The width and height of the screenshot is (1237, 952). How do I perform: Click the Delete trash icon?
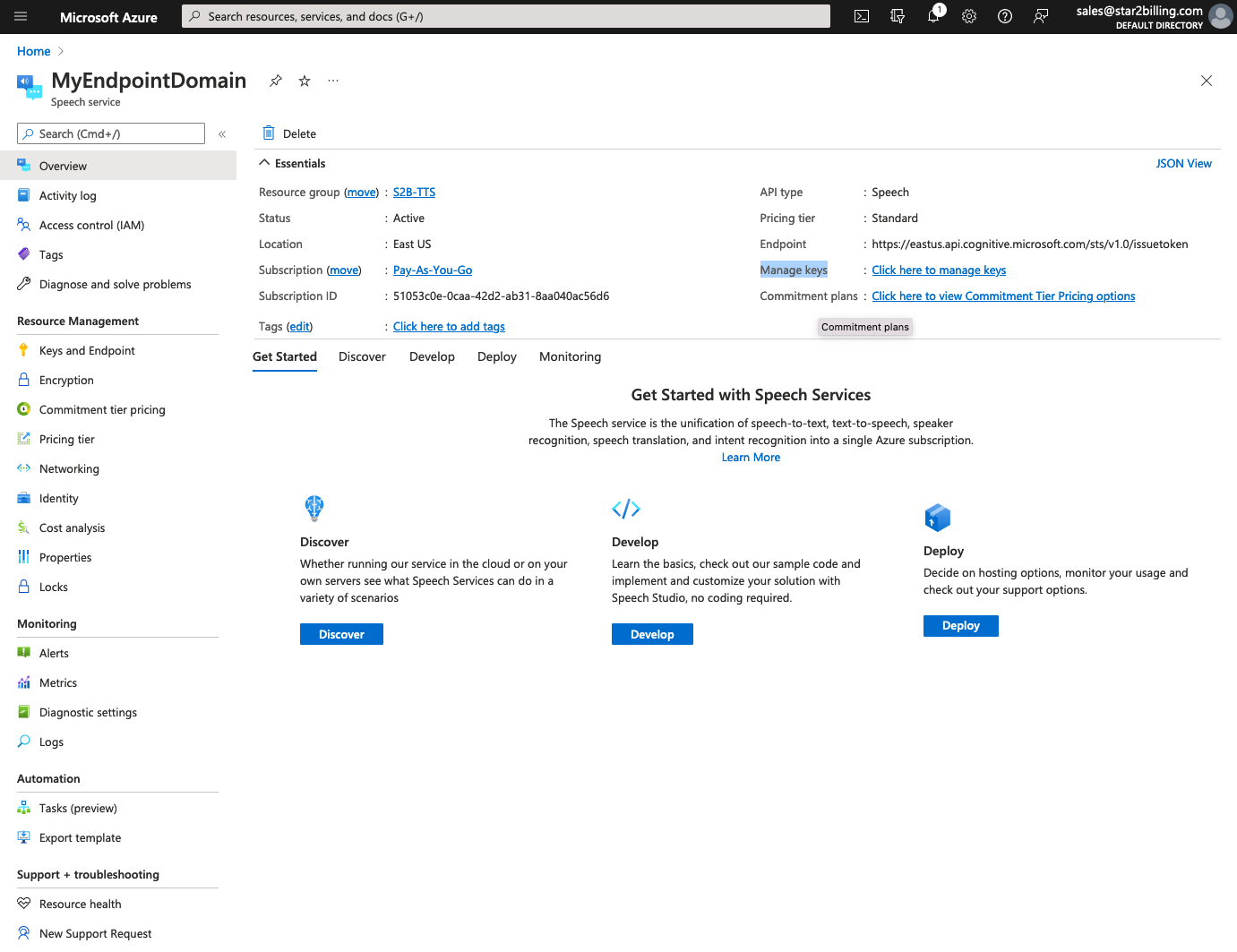(x=269, y=133)
